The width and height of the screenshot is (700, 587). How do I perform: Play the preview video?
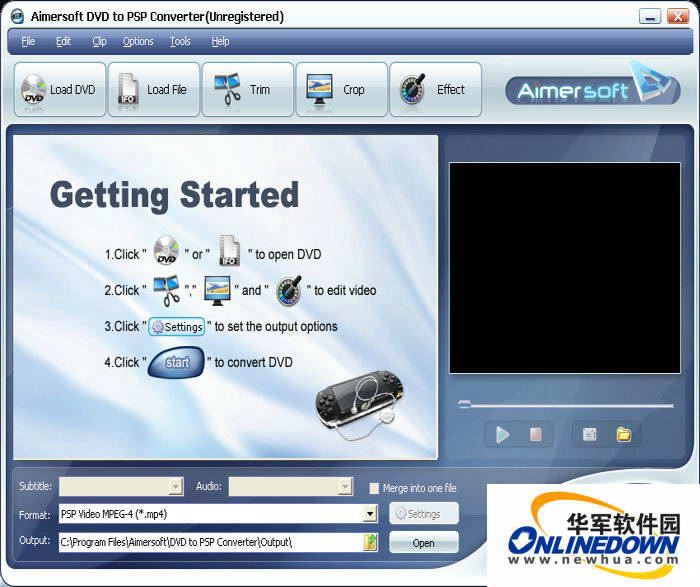[503, 434]
